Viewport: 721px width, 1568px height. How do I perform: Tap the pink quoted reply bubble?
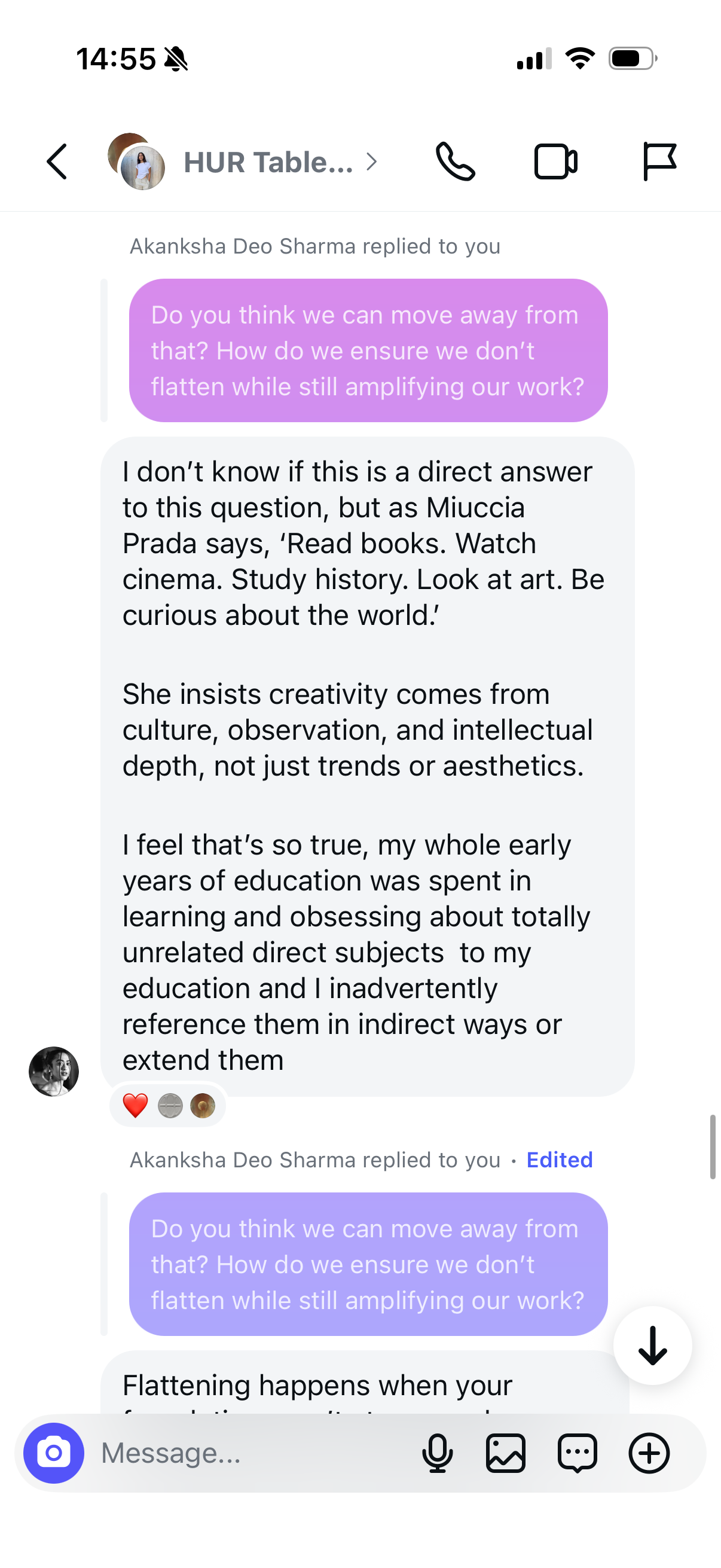pos(368,350)
